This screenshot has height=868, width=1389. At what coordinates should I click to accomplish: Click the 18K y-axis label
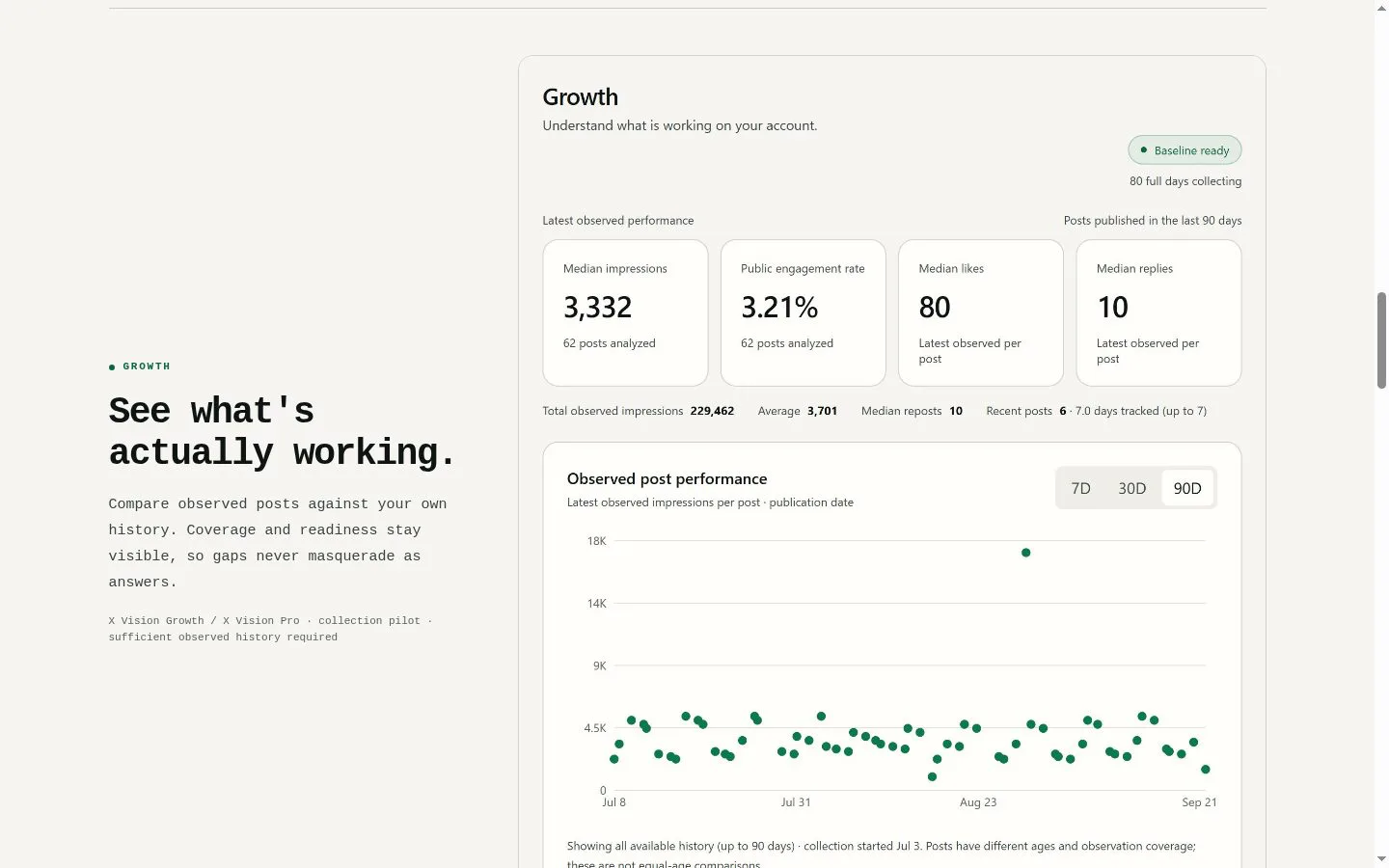[596, 541]
